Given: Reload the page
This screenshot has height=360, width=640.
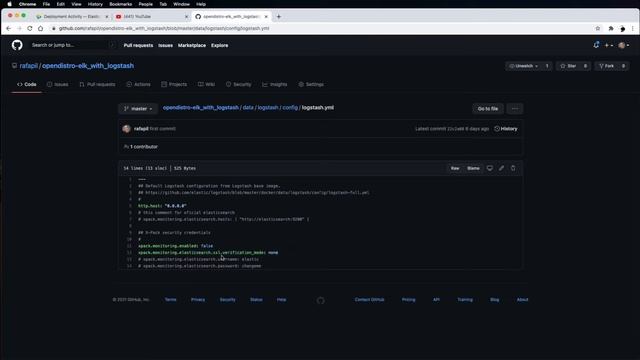Looking at the screenshot, I should coord(30,28).
